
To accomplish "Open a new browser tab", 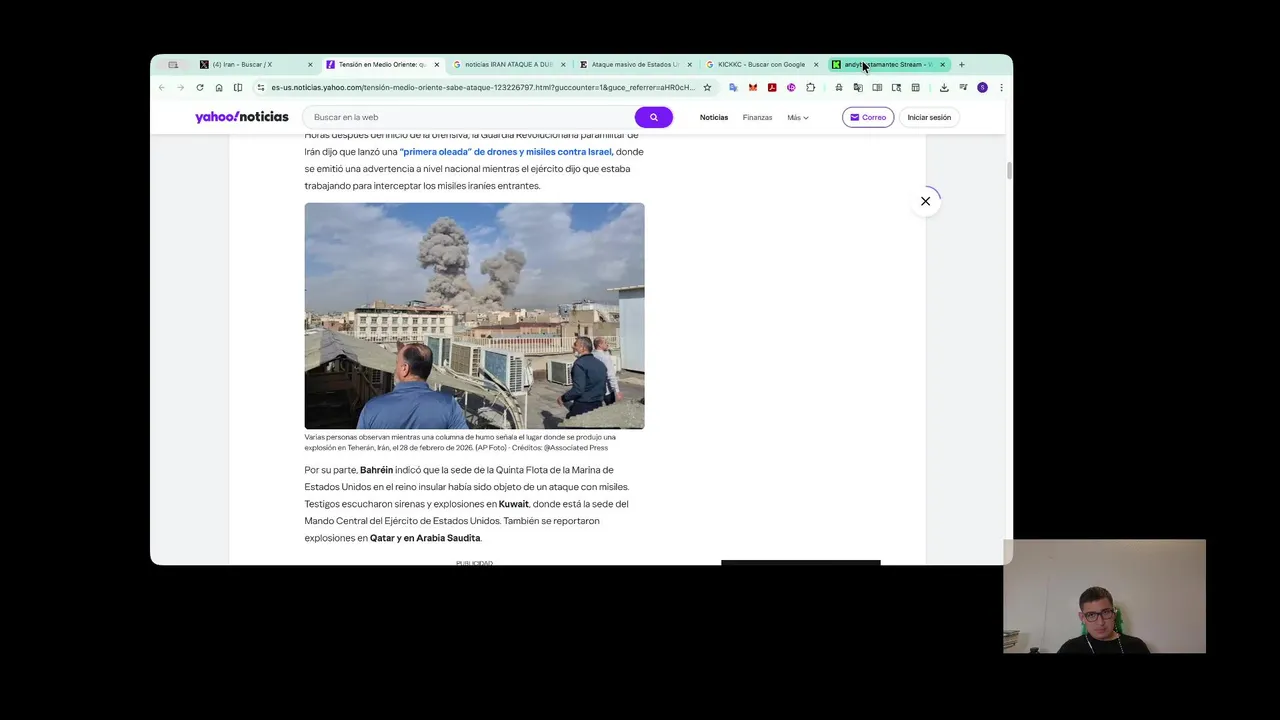I will click(x=962, y=64).
